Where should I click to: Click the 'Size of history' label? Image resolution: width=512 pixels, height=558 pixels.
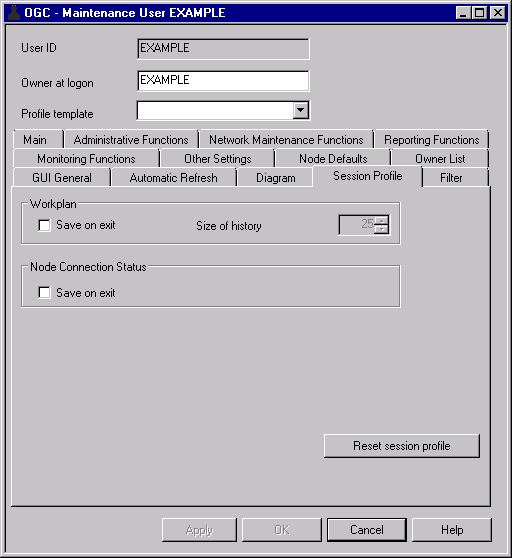(229, 226)
